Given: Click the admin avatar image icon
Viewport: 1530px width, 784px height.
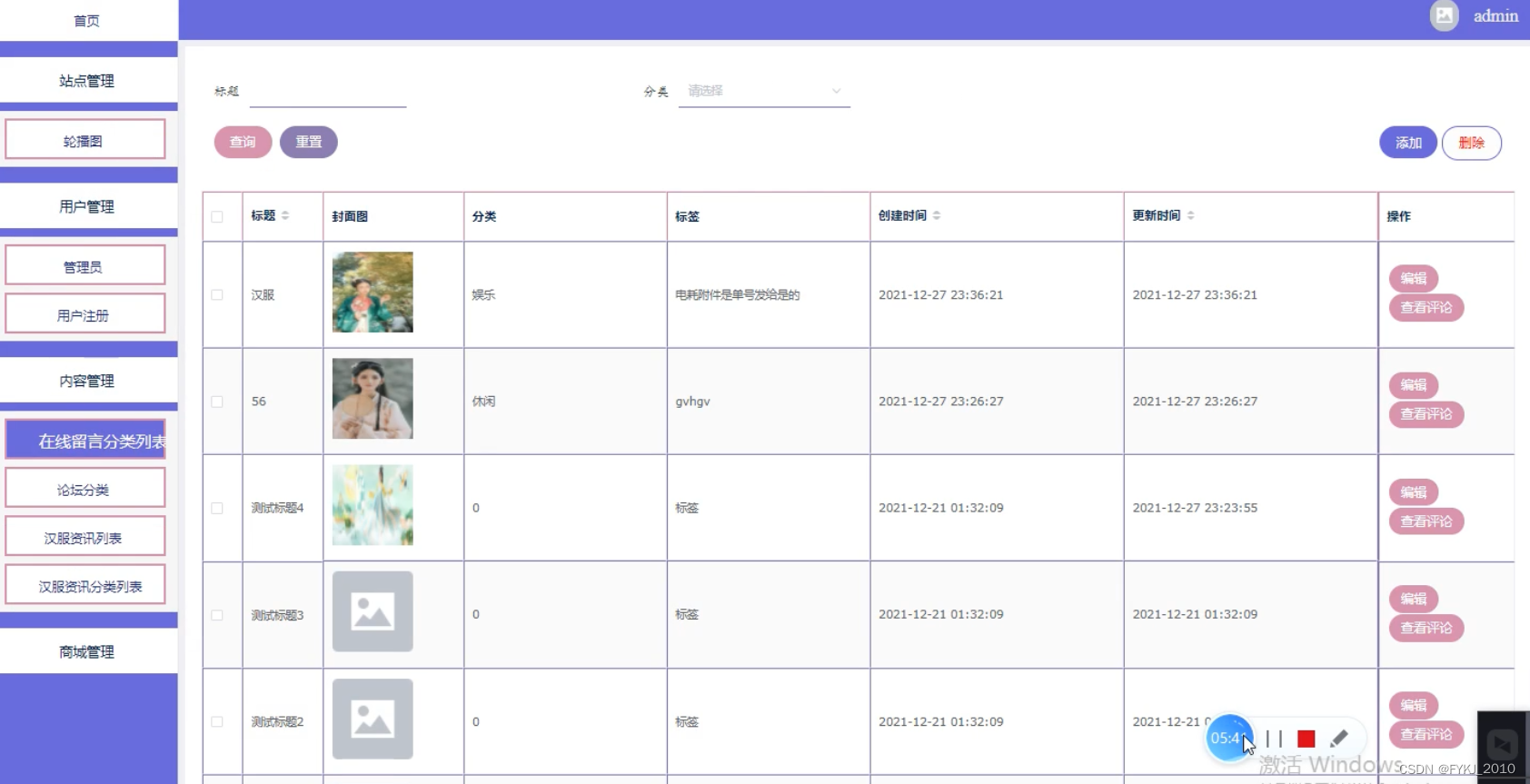Looking at the screenshot, I should (x=1444, y=15).
